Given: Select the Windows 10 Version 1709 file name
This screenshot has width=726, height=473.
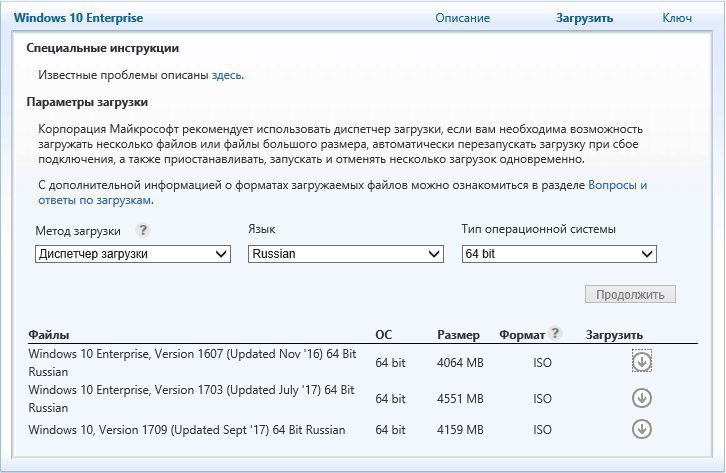Looking at the screenshot, I should 187,429.
